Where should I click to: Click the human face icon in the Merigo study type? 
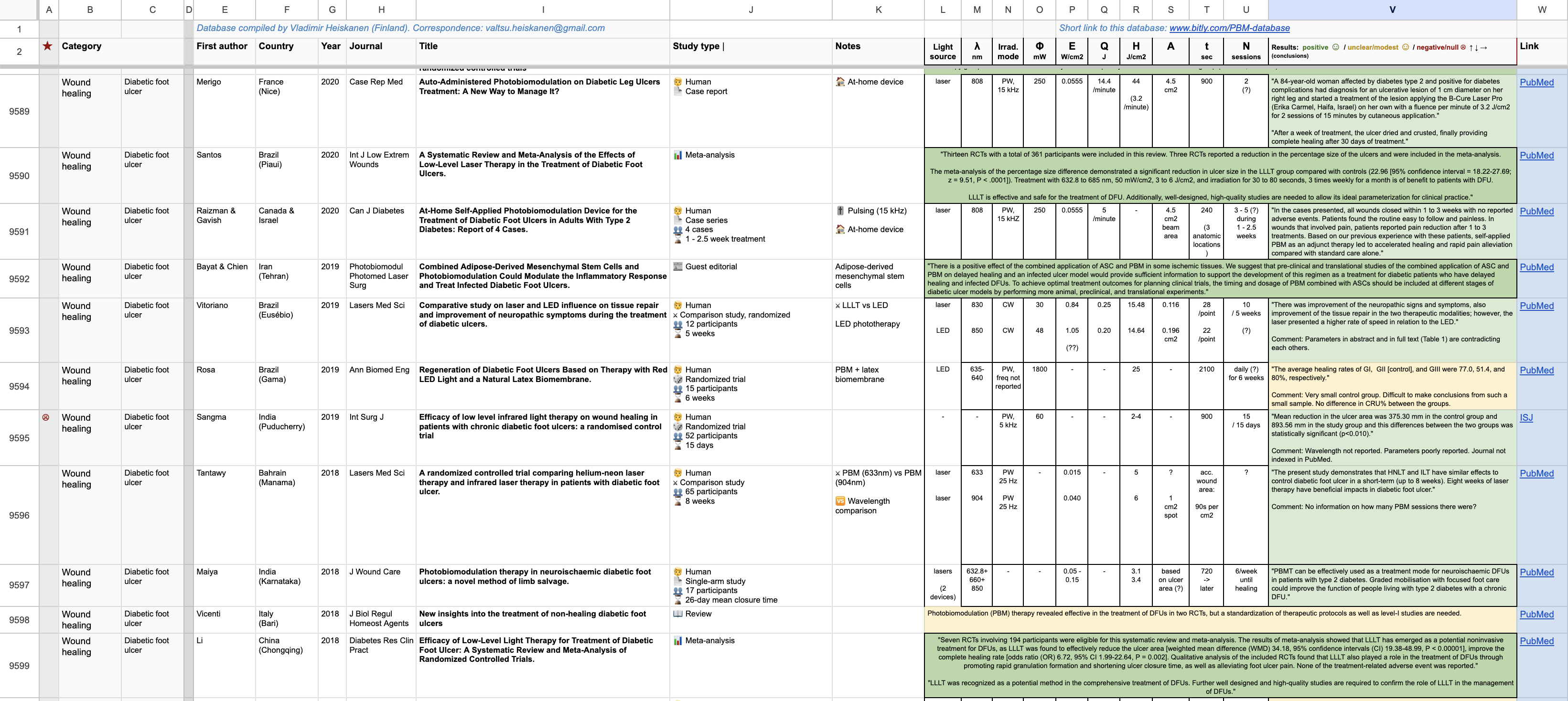click(677, 82)
